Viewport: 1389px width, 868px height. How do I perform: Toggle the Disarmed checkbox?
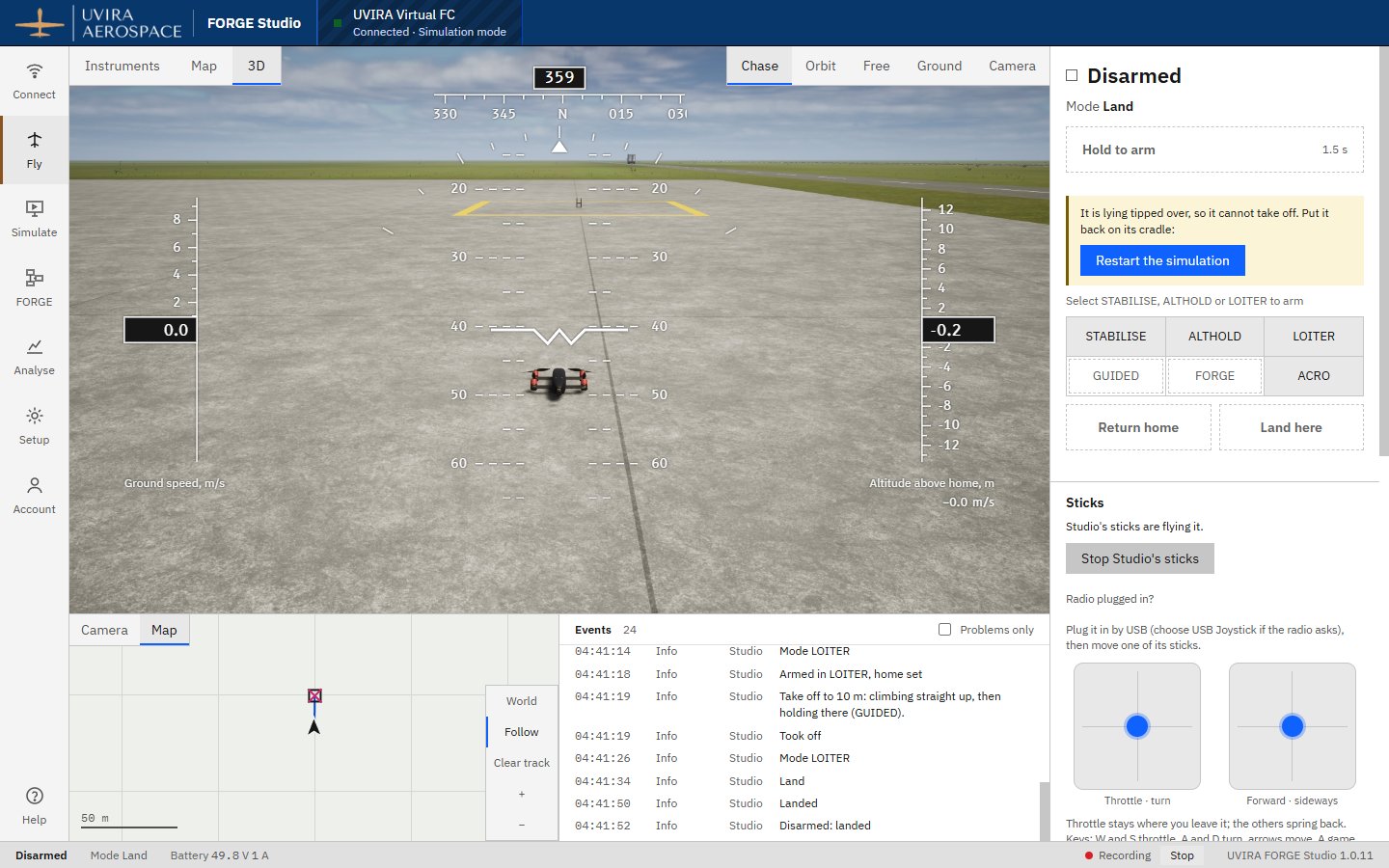click(x=1072, y=75)
